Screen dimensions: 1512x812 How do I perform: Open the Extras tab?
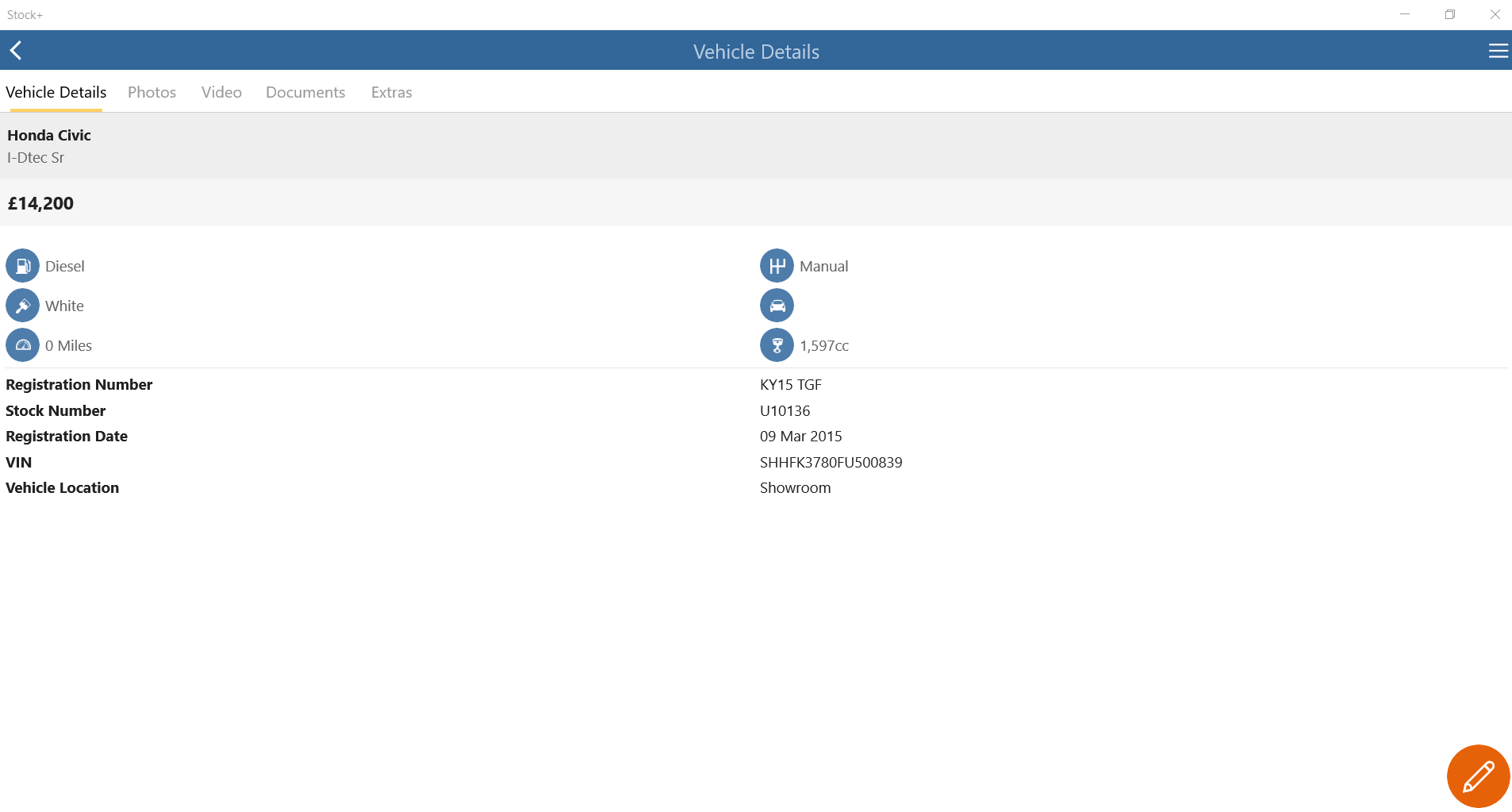pos(392,92)
